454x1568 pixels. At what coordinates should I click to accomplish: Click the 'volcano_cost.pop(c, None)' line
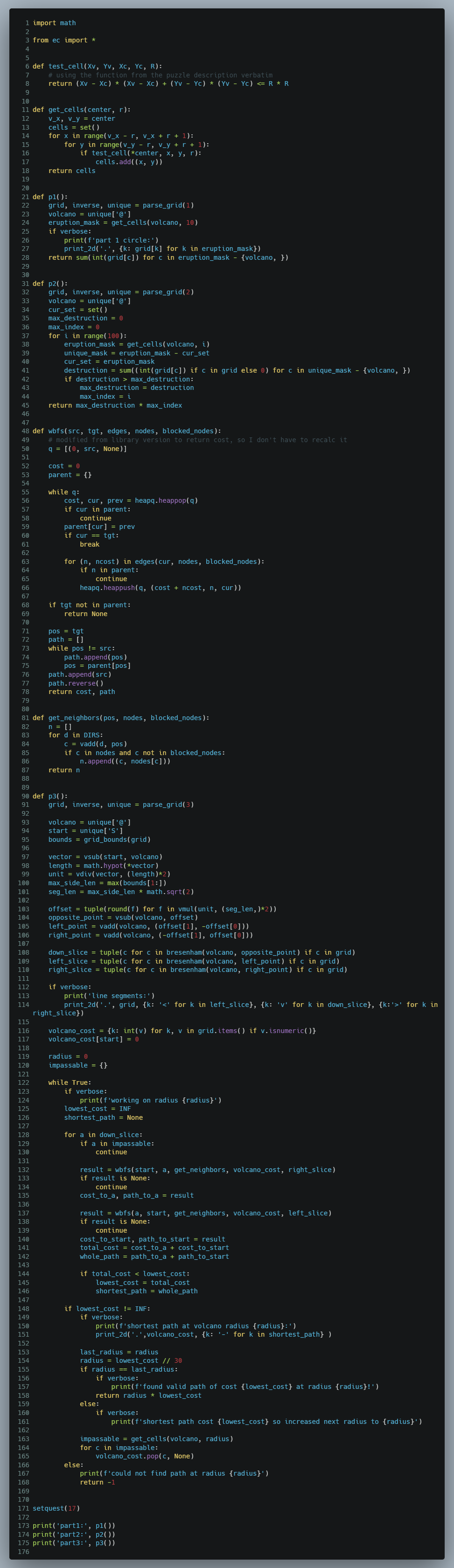tap(145, 1456)
